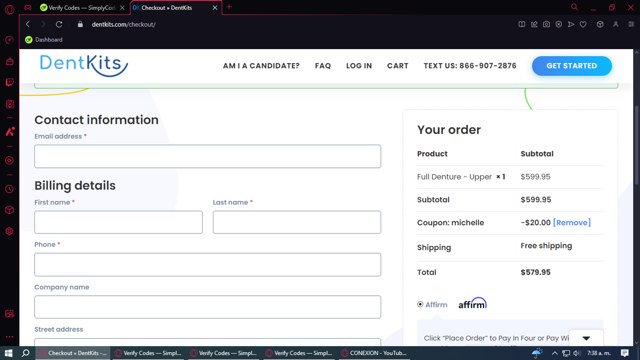Select the Affirm payment radio button
Screen dimensions: 640x360
click(420, 304)
